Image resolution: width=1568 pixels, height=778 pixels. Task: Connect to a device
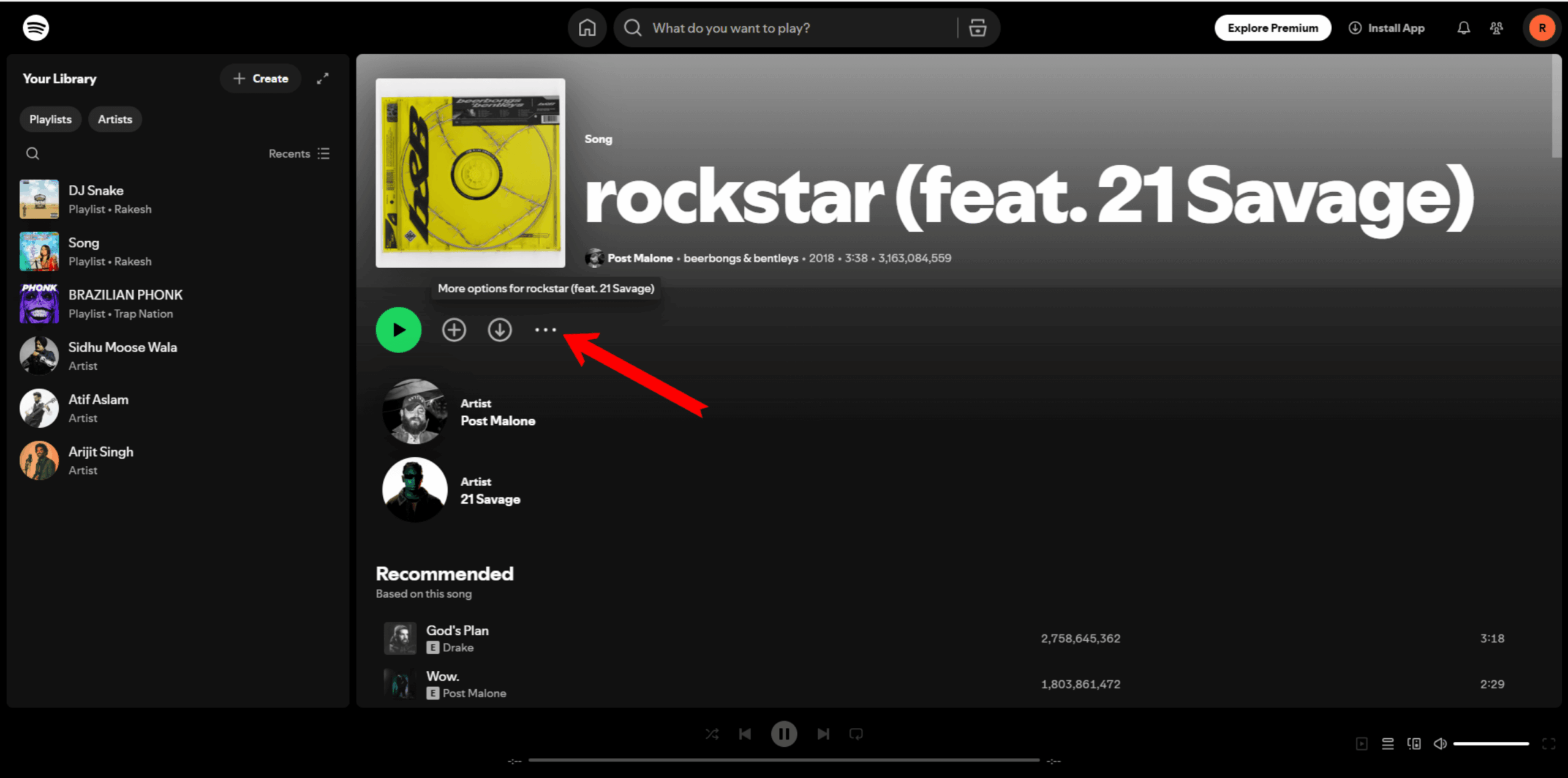1414,744
